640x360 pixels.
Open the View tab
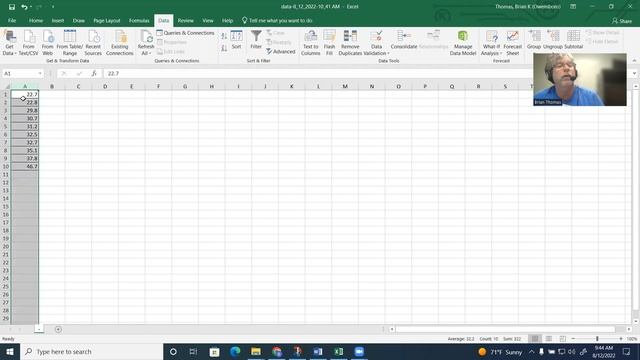208,20
